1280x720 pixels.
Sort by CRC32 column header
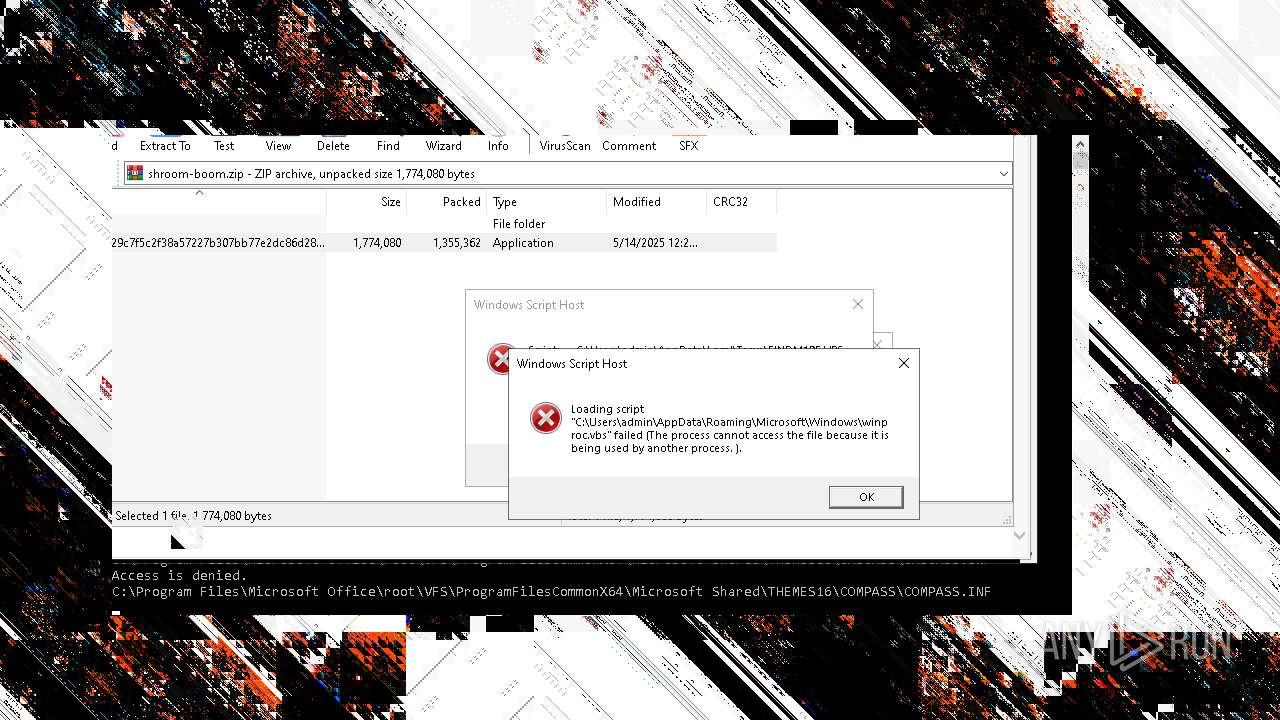point(741,202)
